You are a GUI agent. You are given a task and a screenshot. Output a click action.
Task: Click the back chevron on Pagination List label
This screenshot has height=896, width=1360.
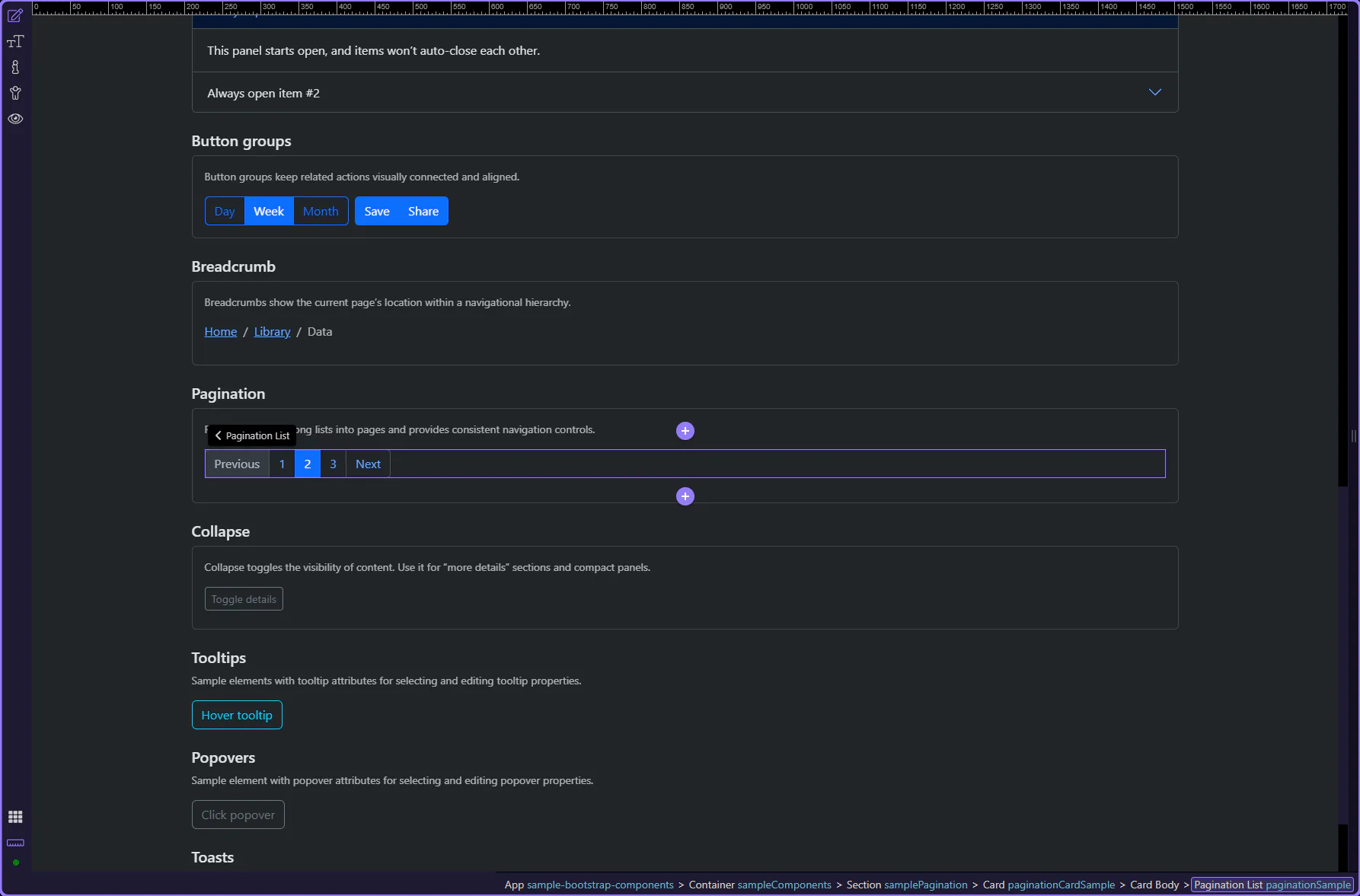(x=218, y=435)
